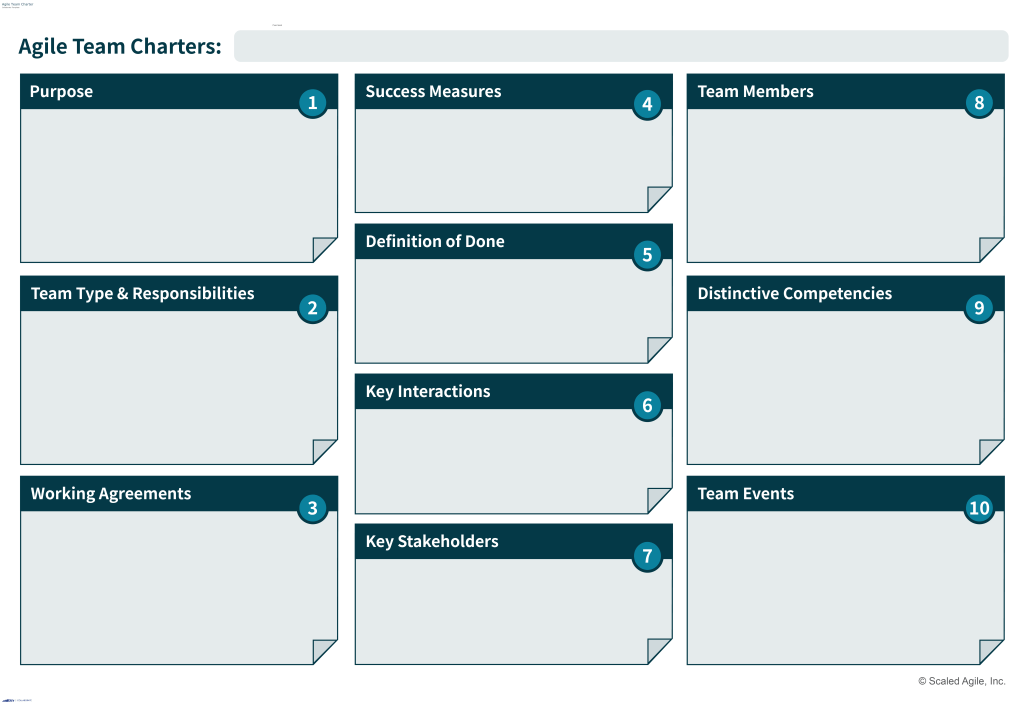The width and height of the screenshot is (1023, 705).
Task: Click the team name field beside Agile Team Charters
Action: (x=620, y=46)
